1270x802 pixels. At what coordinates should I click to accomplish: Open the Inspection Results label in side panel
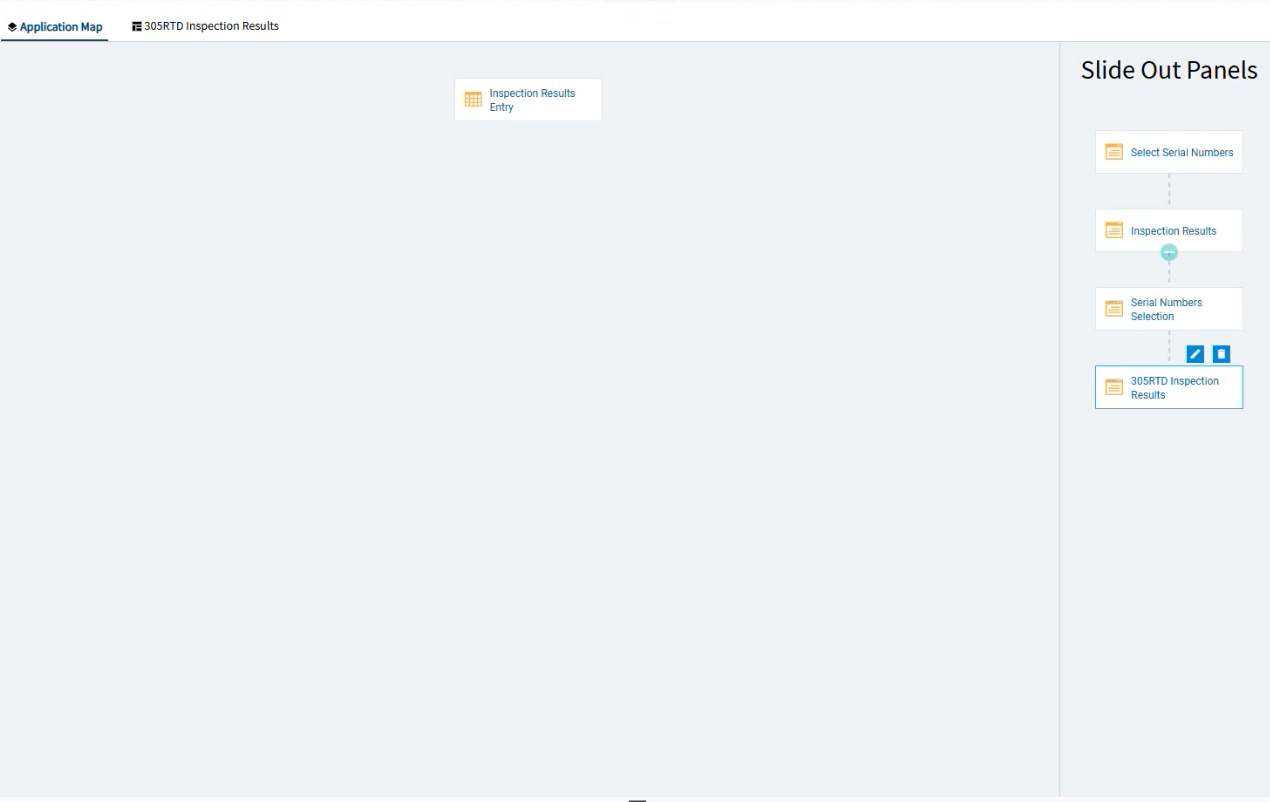[x=1173, y=231]
